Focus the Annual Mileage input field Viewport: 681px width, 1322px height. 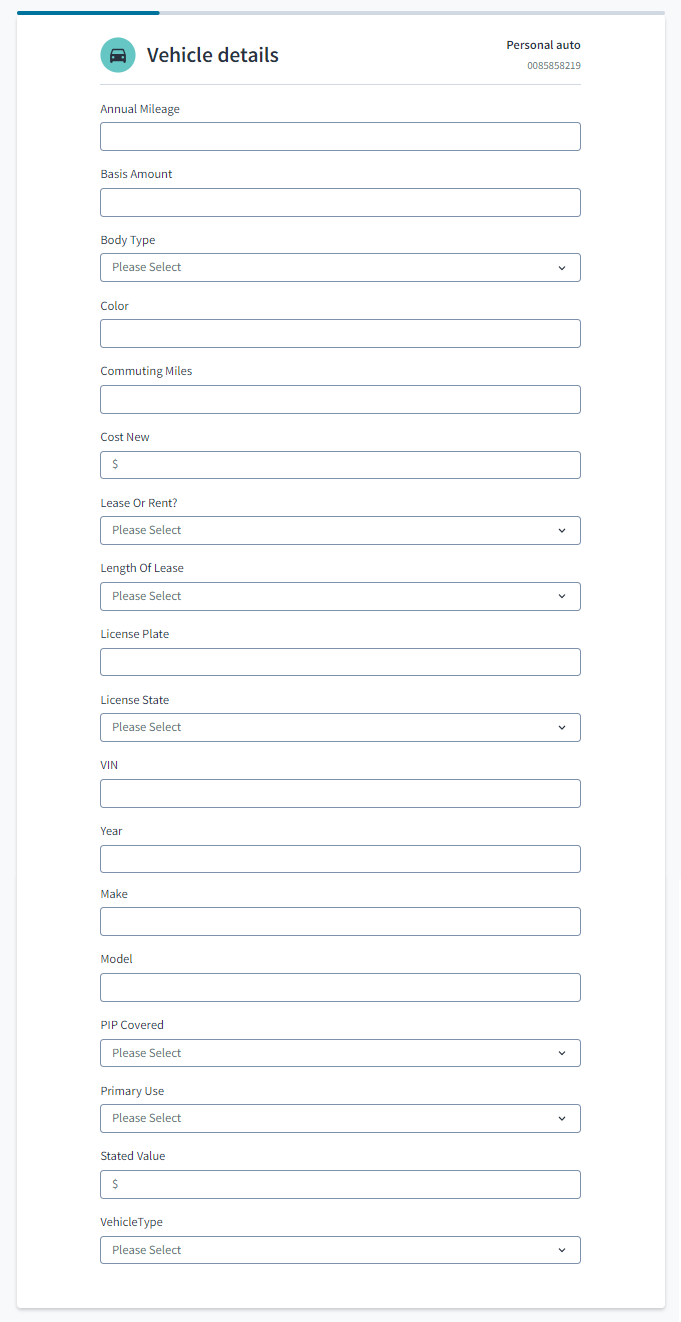coord(340,136)
